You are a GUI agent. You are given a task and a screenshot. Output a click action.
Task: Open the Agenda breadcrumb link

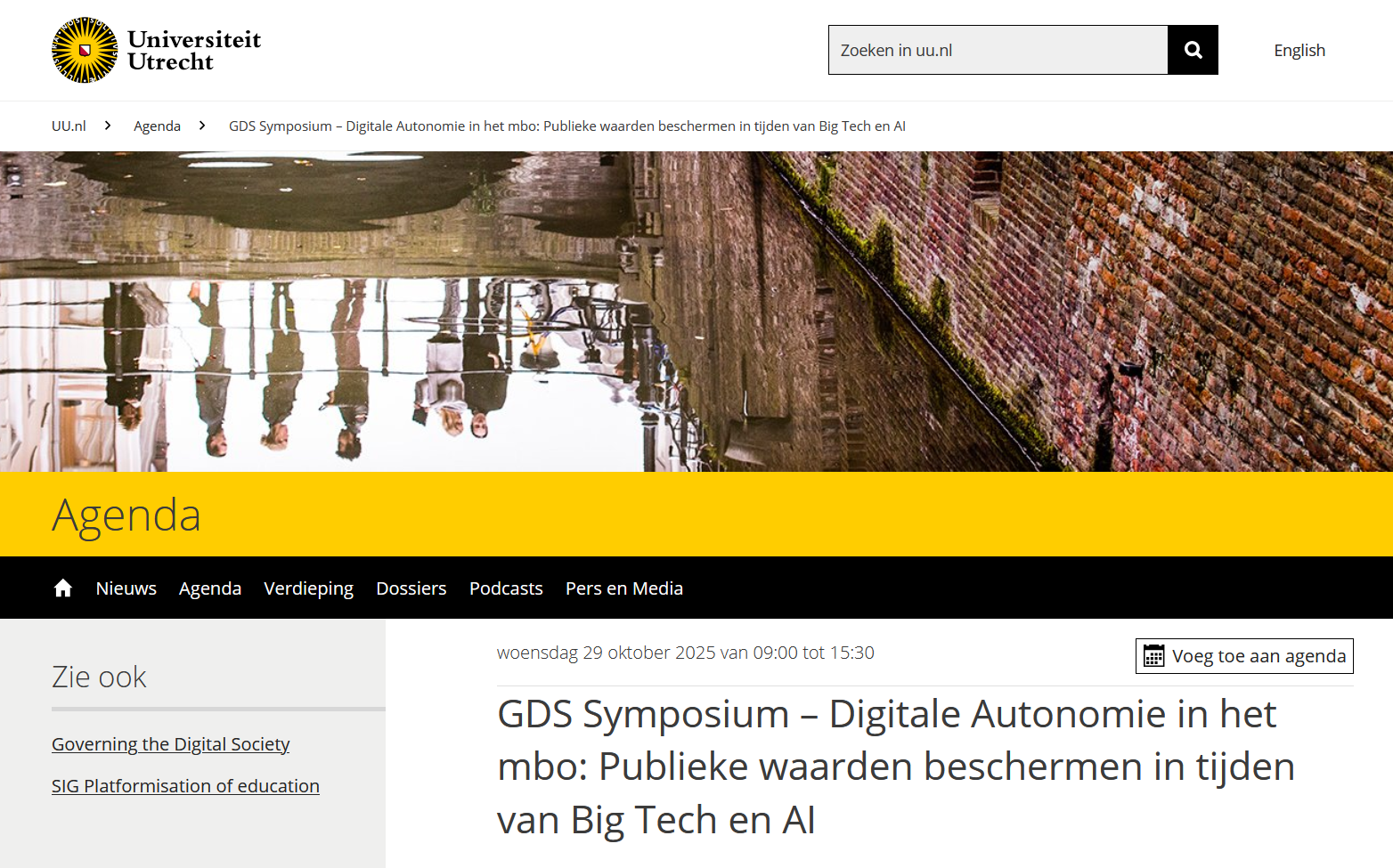tap(157, 126)
